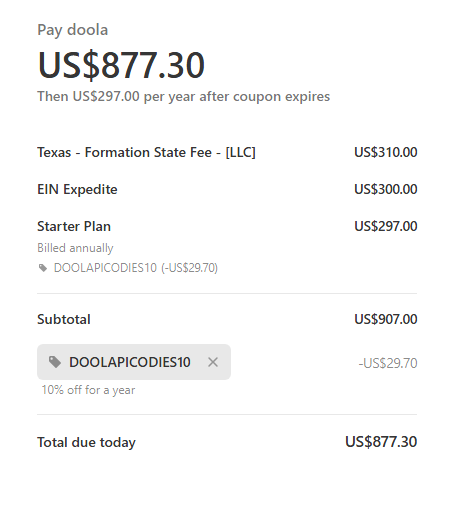The image size is (454, 529).
Task: Remove the DOOLAPICODIES10 coupon with the X
Action: coord(213,362)
